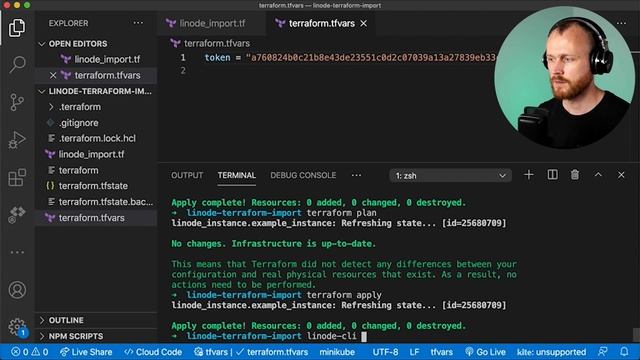The image size is (640, 360).
Task: Switch to the Output panel tab
Action: (x=187, y=175)
